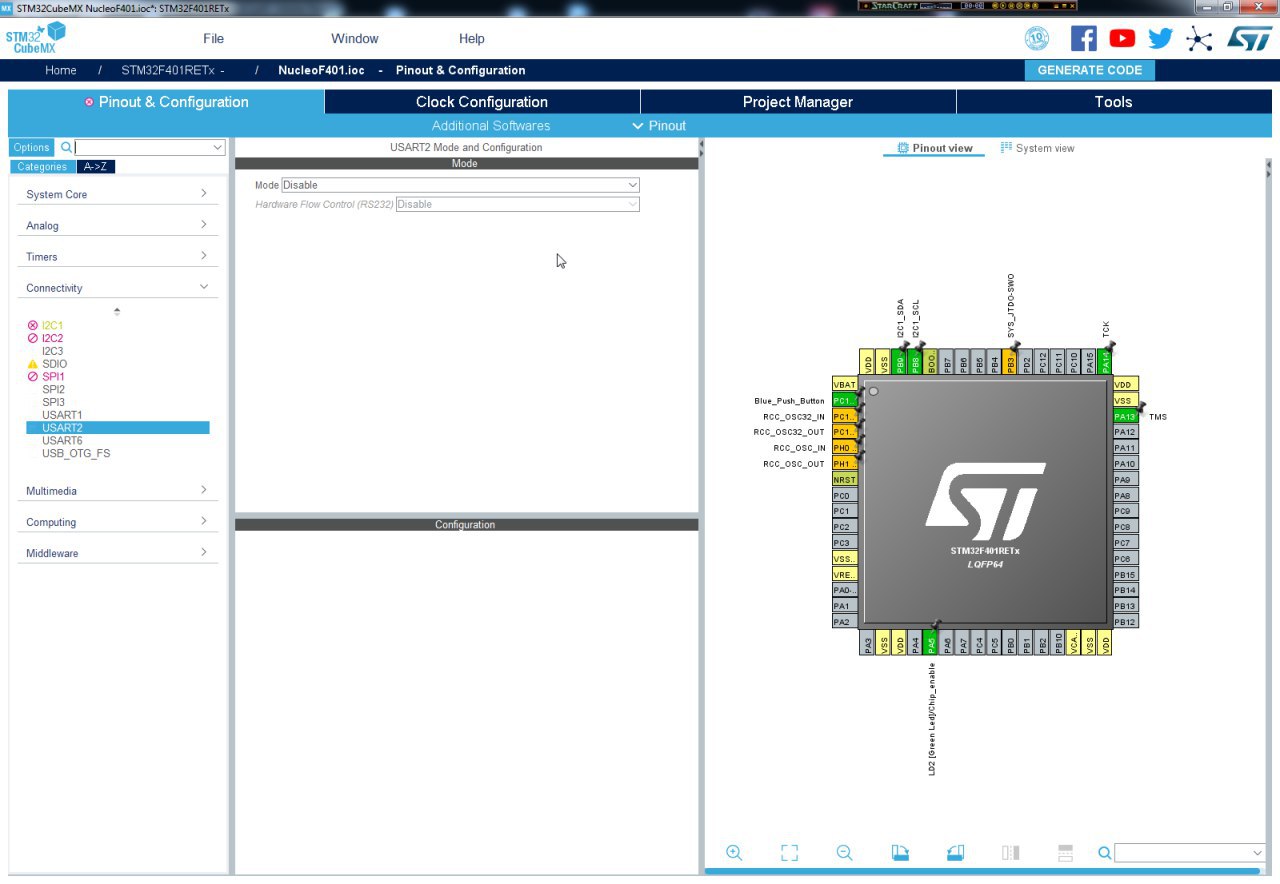Open the Pinout dropdown menu
The height and width of the screenshot is (884, 1280).
pyautogui.click(x=659, y=126)
